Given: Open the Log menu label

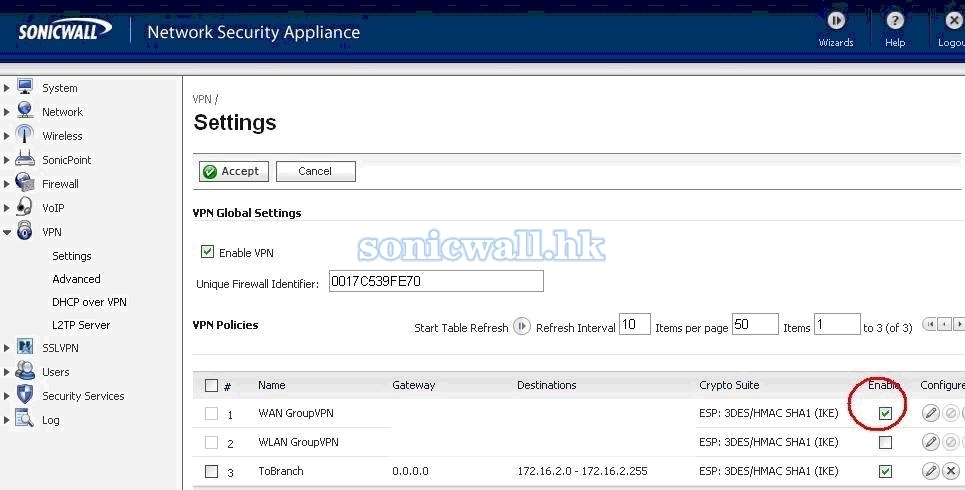Looking at the screenshot, I should tap(50, 420).
